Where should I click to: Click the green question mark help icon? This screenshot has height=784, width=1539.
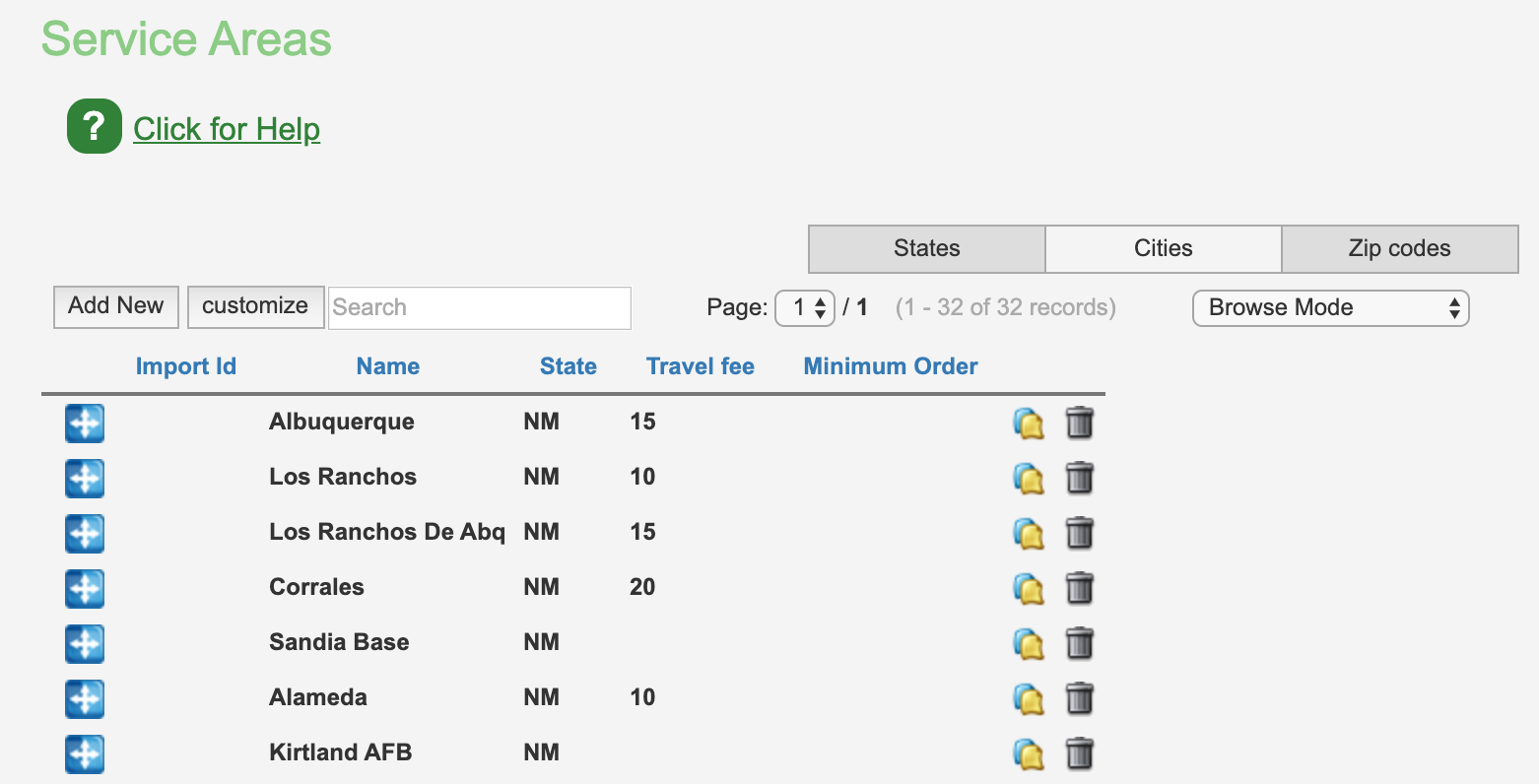point(94,127)
